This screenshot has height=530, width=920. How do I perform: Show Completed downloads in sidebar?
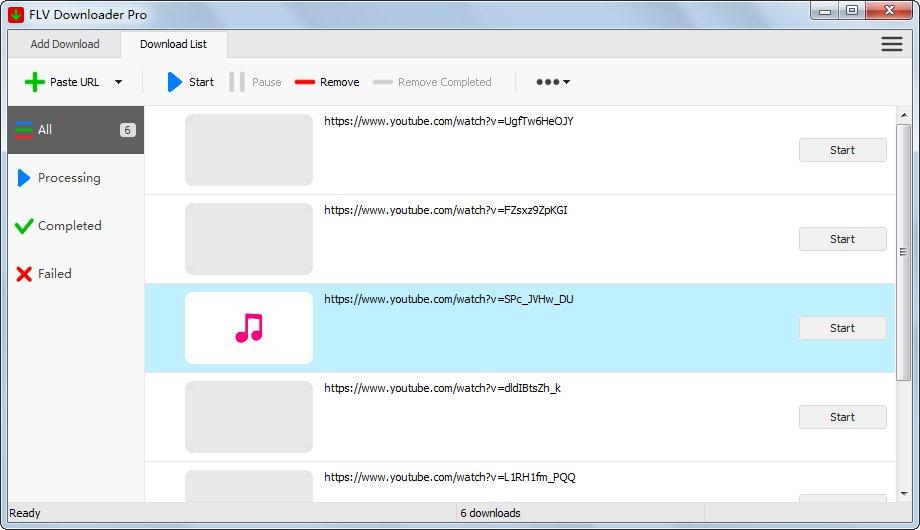pyautogui.click(x=76, y=226)
